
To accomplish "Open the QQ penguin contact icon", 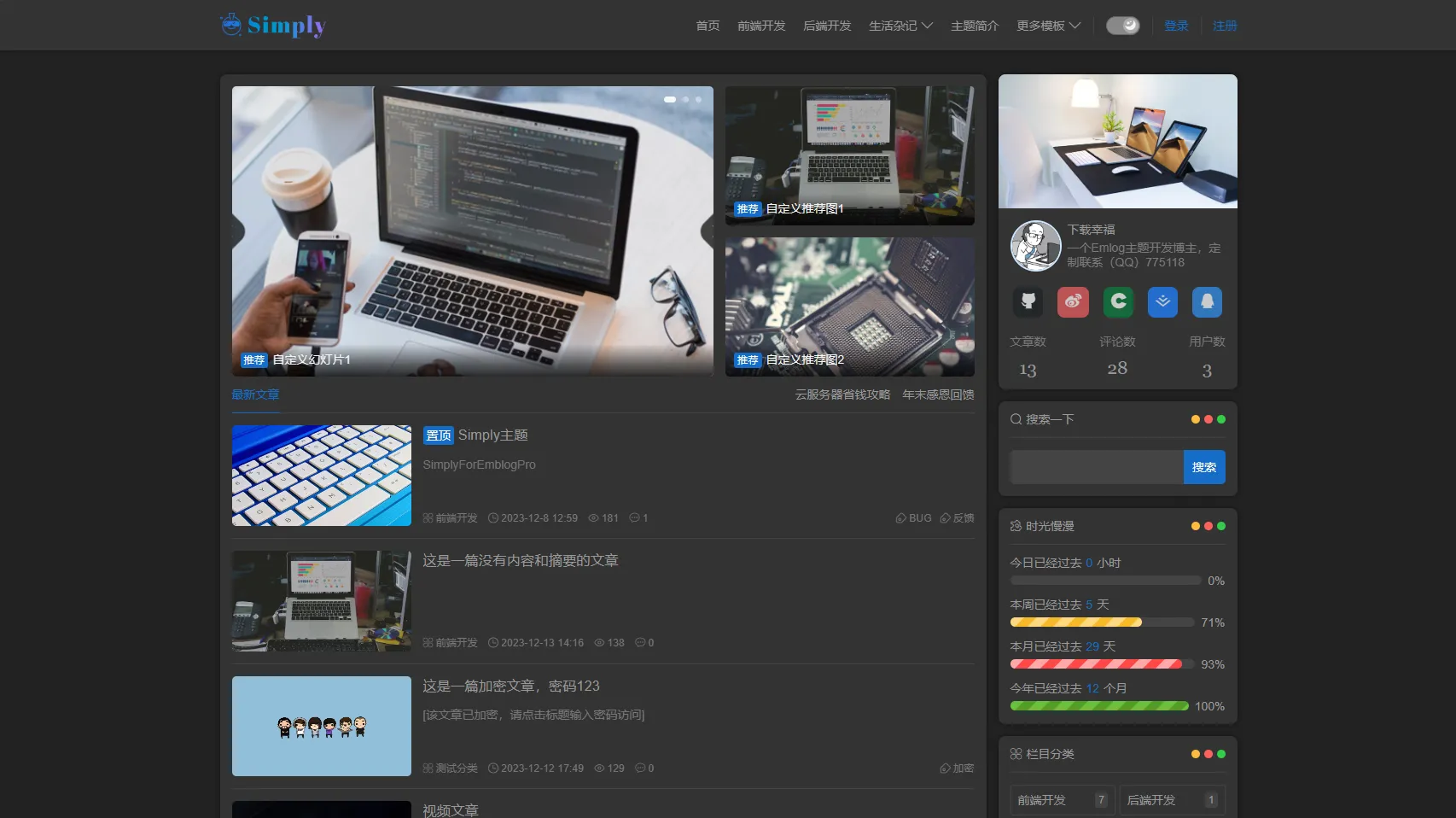I will (1207, 301).
